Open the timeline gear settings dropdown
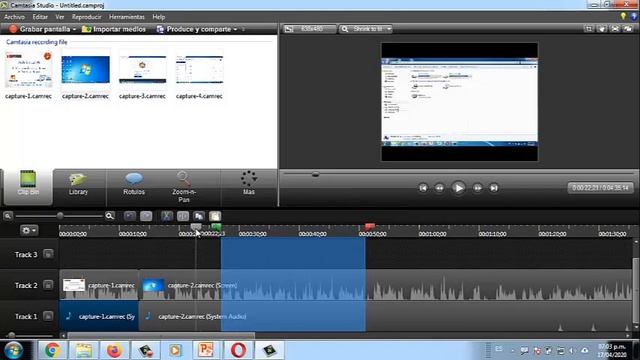 [29, 231]
